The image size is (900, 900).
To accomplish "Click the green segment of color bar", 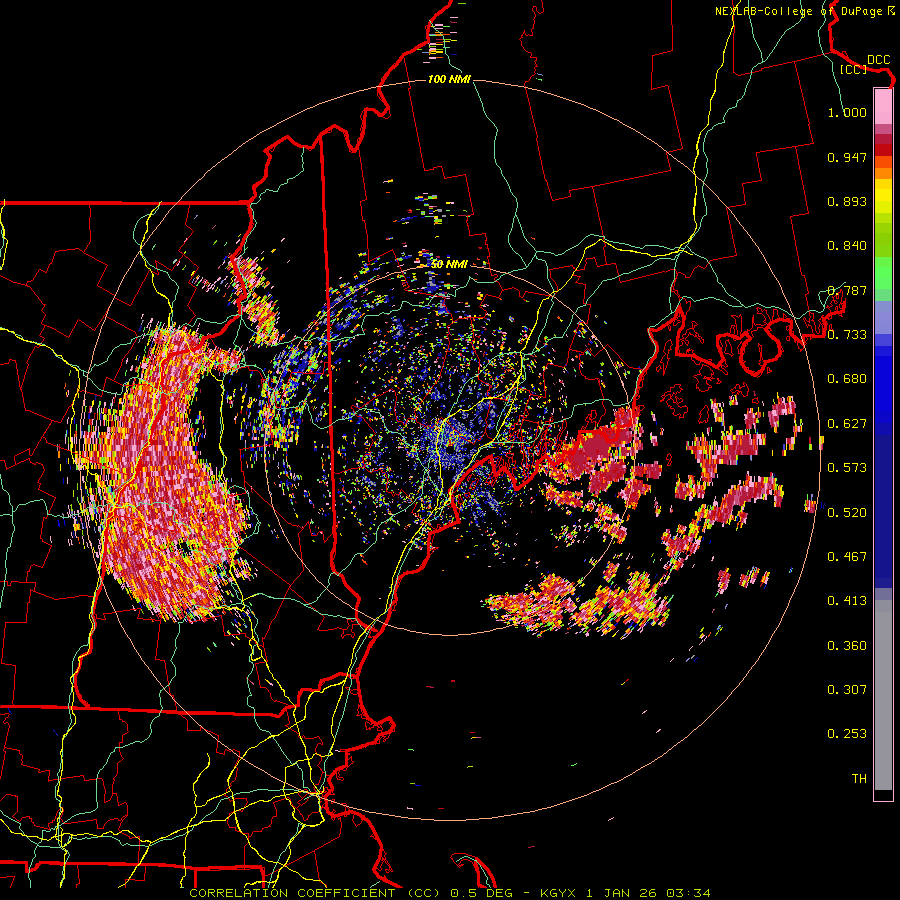I will [x=883, y=273].
